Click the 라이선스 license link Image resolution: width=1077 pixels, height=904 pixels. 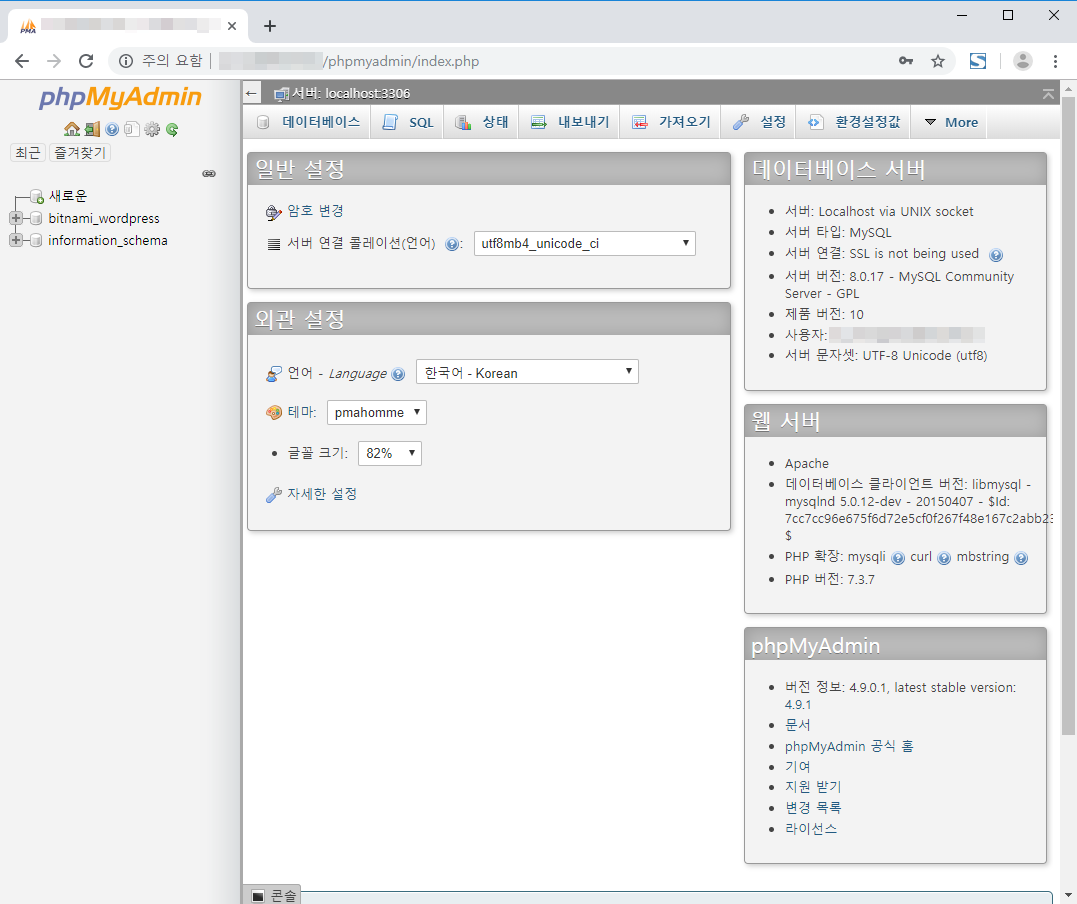(x=811, y=829)
